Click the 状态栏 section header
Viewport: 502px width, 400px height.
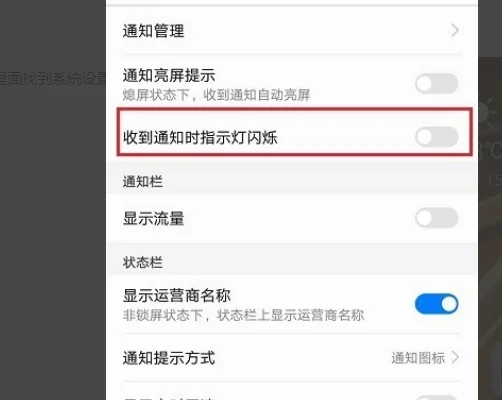(x=143, y=262)
